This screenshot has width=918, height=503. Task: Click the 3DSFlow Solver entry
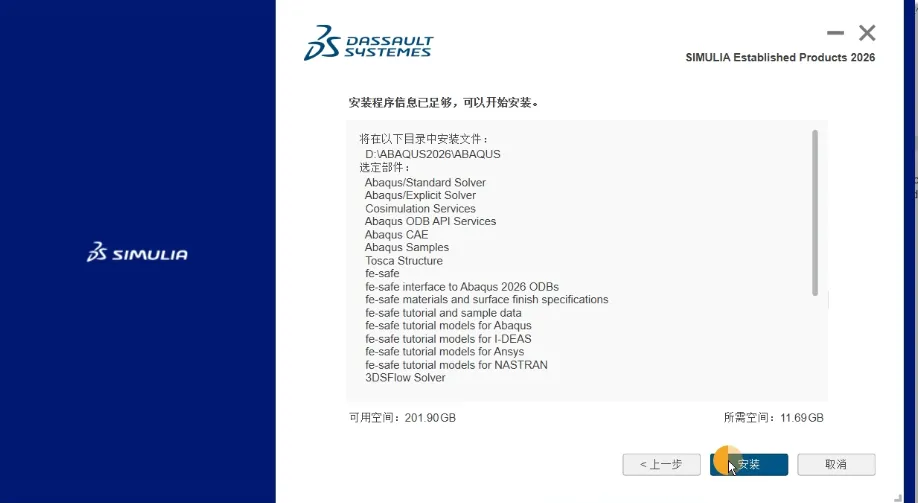(405, 378)
